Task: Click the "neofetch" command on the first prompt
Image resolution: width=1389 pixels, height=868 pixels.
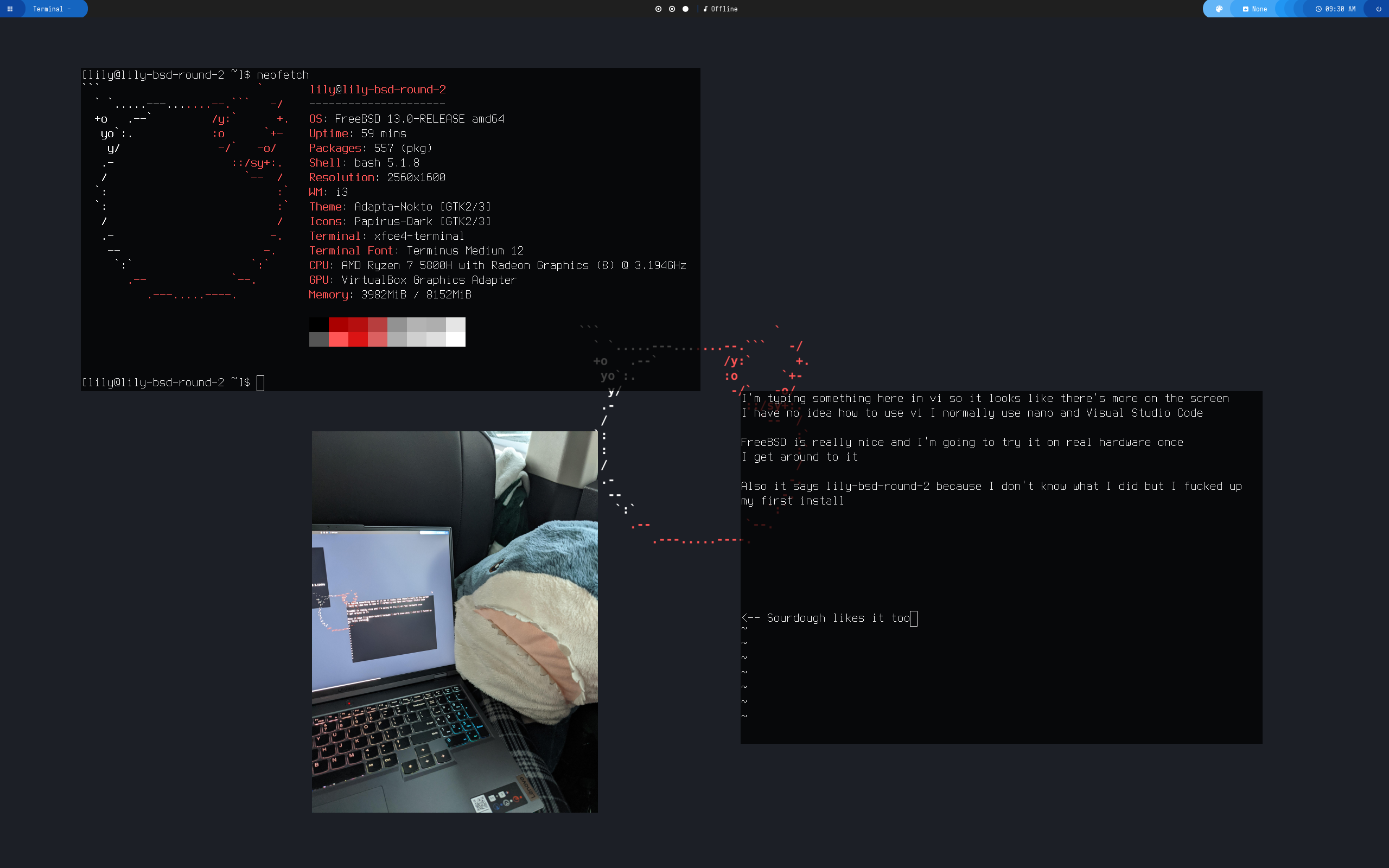Action: coord(282,75)
